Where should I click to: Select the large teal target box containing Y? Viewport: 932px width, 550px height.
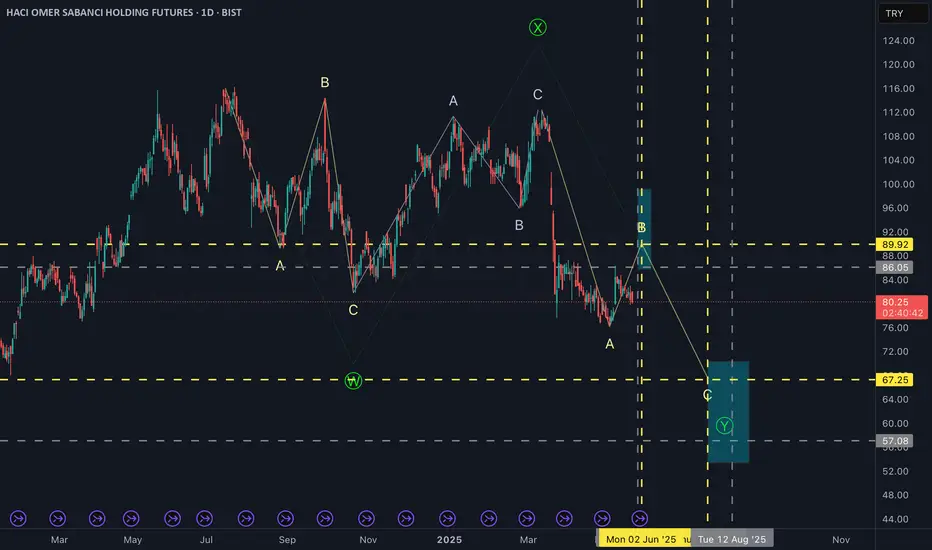[728, 411]
